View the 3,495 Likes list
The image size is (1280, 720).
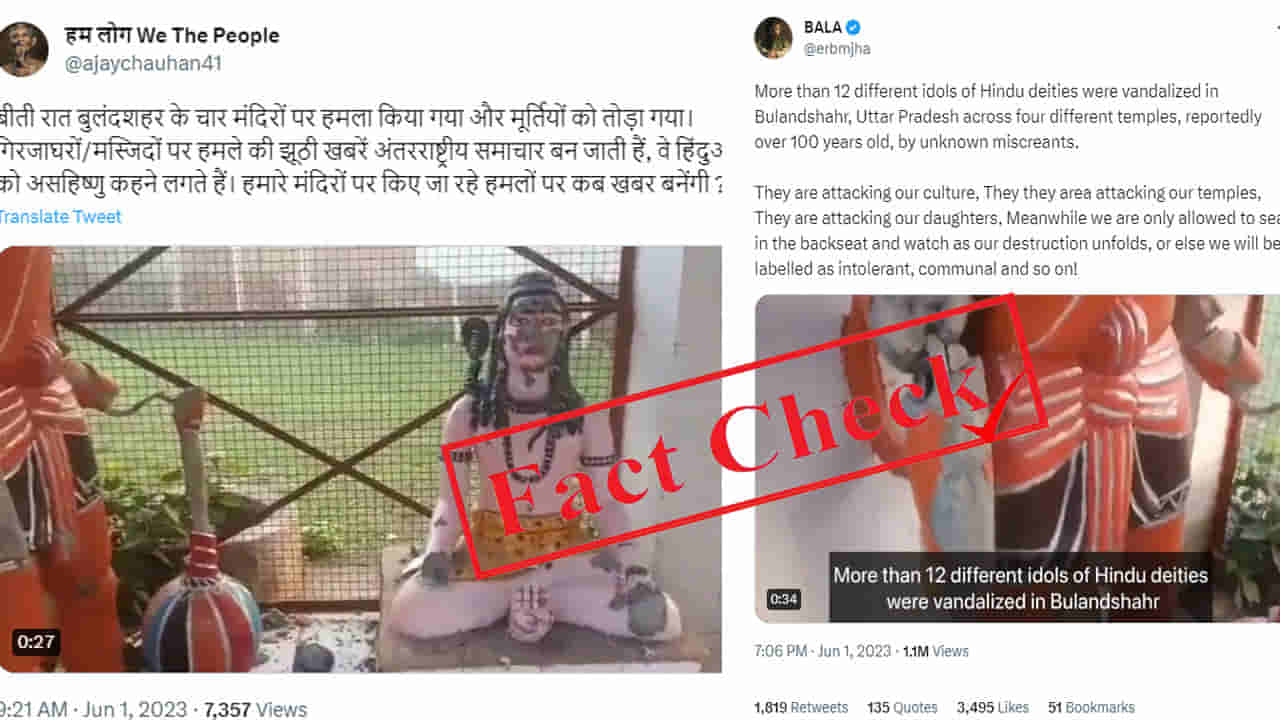993,707
